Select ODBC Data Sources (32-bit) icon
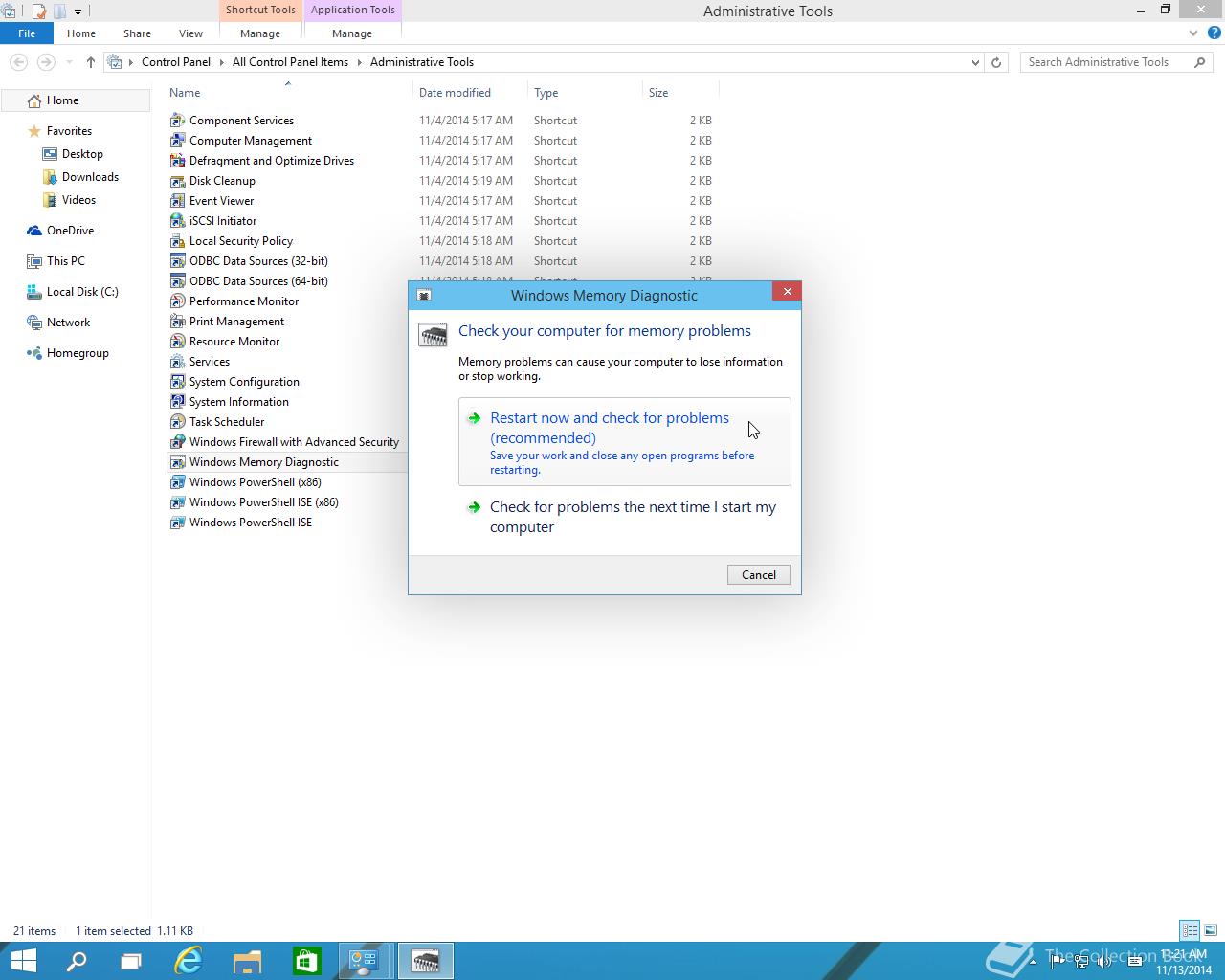 click(177, 261)
